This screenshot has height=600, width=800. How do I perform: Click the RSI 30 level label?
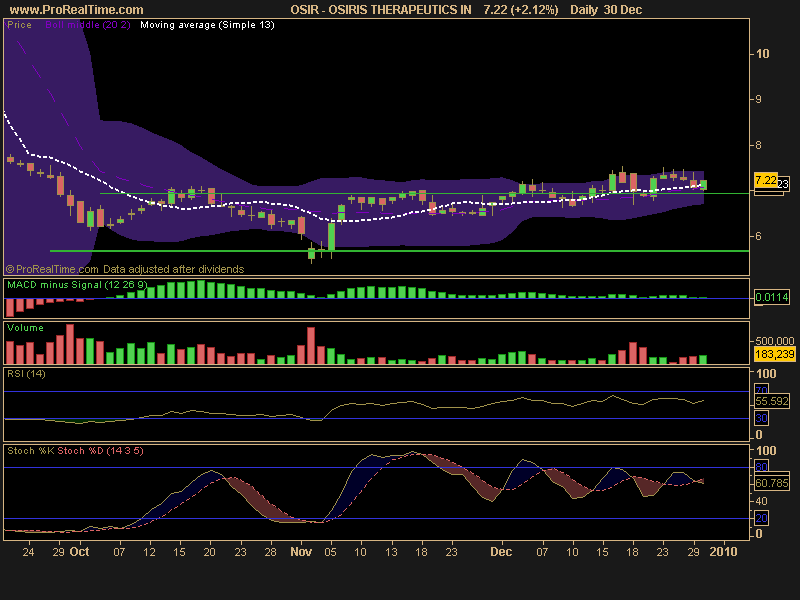pos(761,418)
